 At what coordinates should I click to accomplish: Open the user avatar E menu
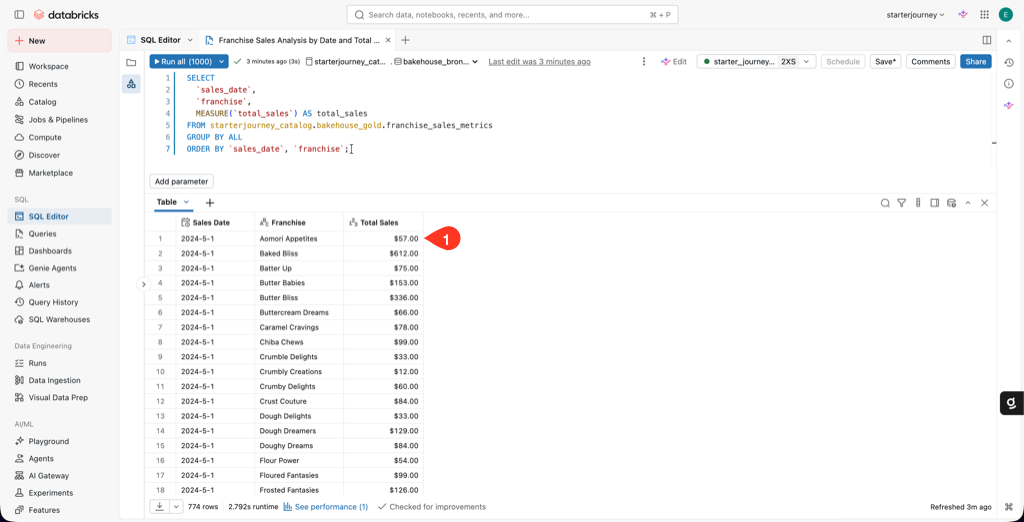pyautogui.click(x=1006, y=14)
